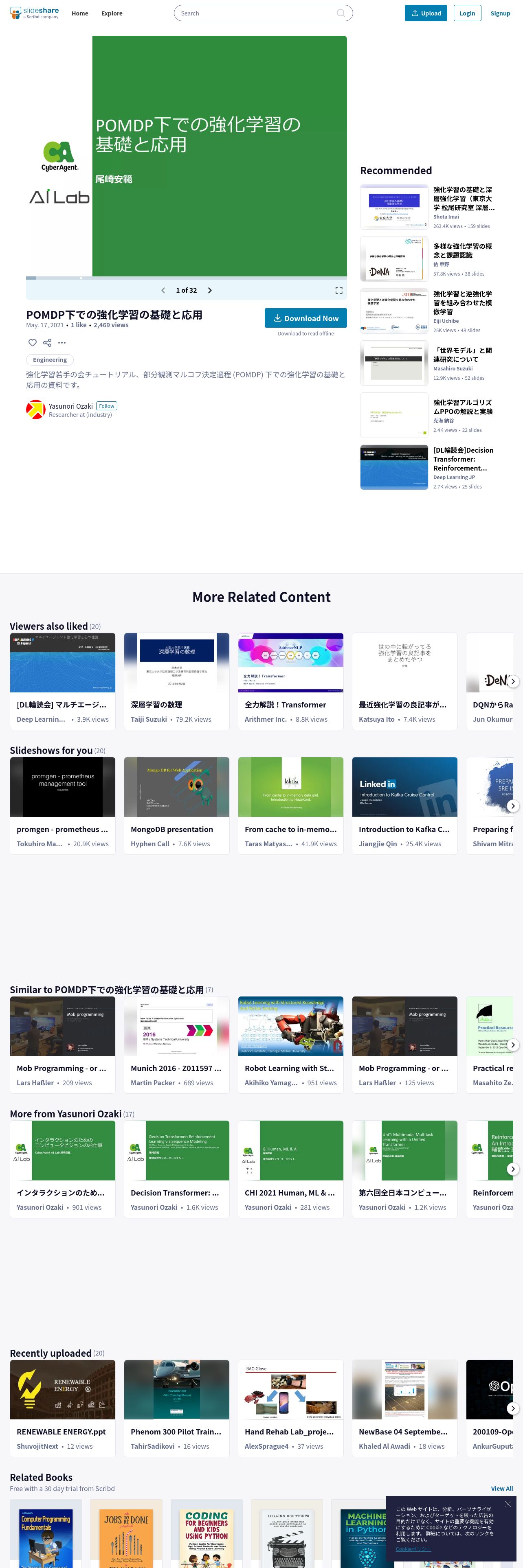Image resolution: width=523 pixels, height=1568 pixels.
Task: Follow Yasunori Ozaki
Action: click(x=107, y=406)
